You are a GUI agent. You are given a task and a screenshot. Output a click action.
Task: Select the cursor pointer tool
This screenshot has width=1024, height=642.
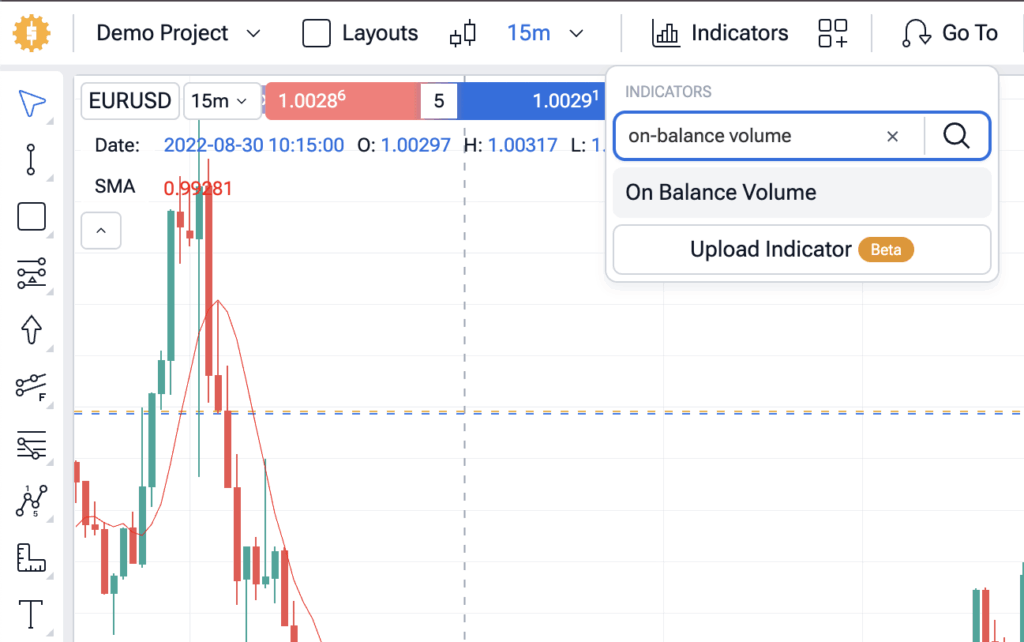coord(31,103)
